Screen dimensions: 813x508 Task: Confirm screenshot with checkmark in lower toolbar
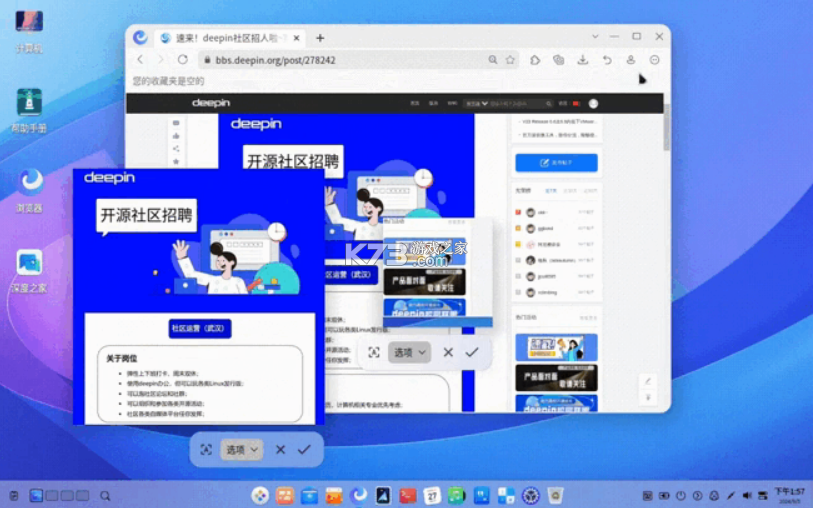[x=304, y=449]
